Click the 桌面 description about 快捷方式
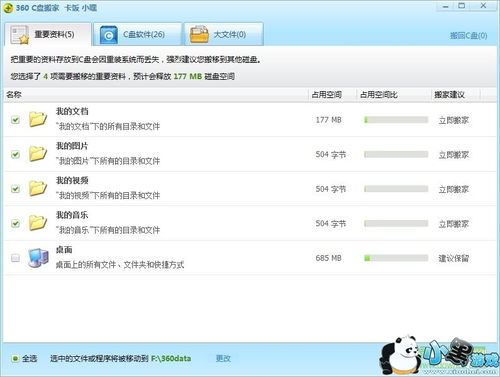The width and height of the screenshot is (500, 377). pos(120,265)
